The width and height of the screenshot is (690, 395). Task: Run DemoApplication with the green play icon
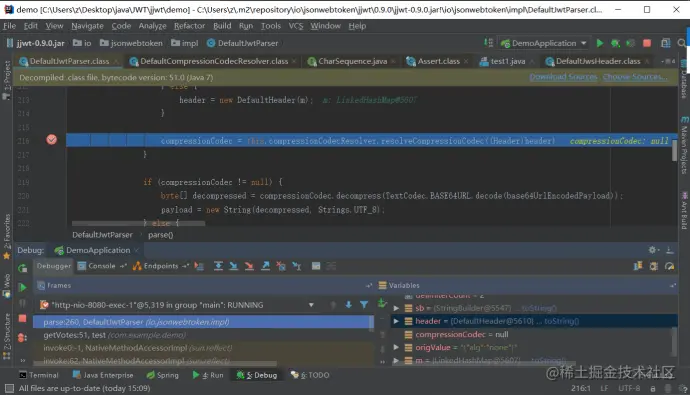[599, 43]
